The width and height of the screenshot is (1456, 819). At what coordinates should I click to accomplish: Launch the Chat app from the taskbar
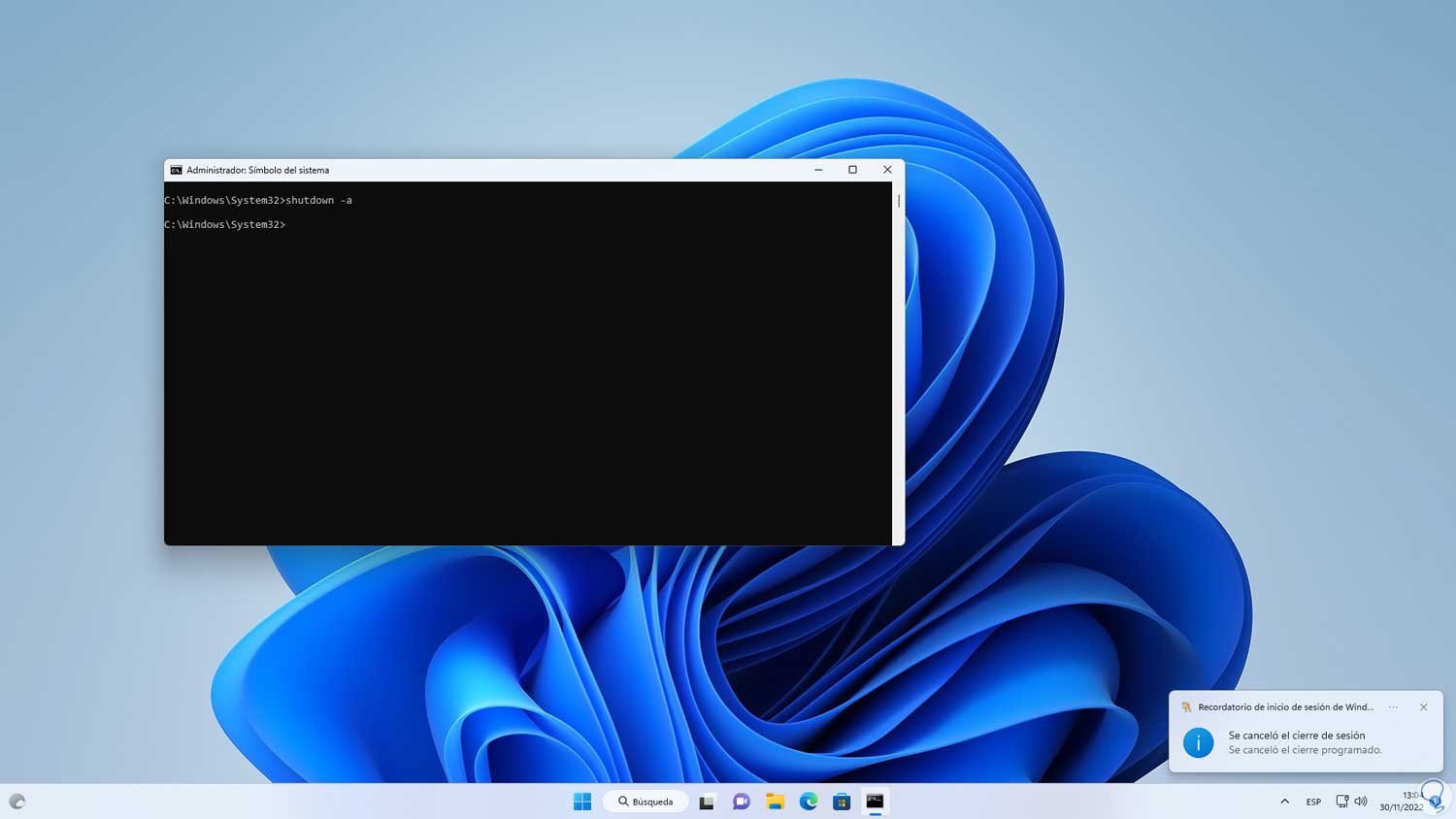click(742, 802)
